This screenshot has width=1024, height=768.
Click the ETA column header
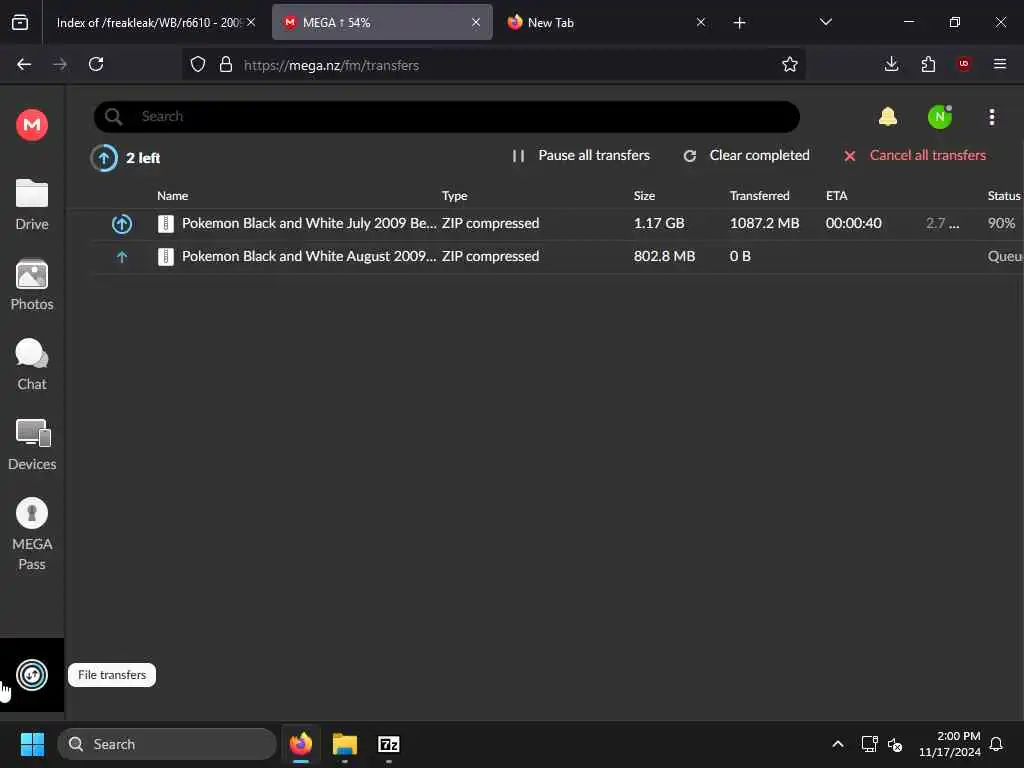click(x=837, y=196)
